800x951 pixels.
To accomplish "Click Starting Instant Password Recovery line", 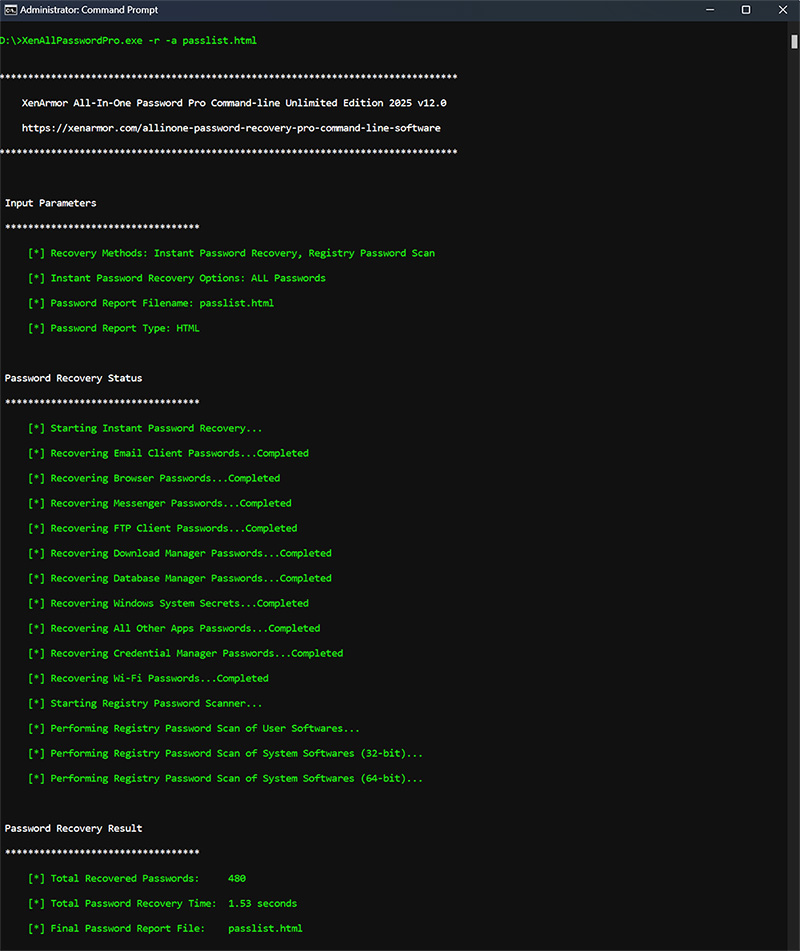I will (x=145, y=428).
